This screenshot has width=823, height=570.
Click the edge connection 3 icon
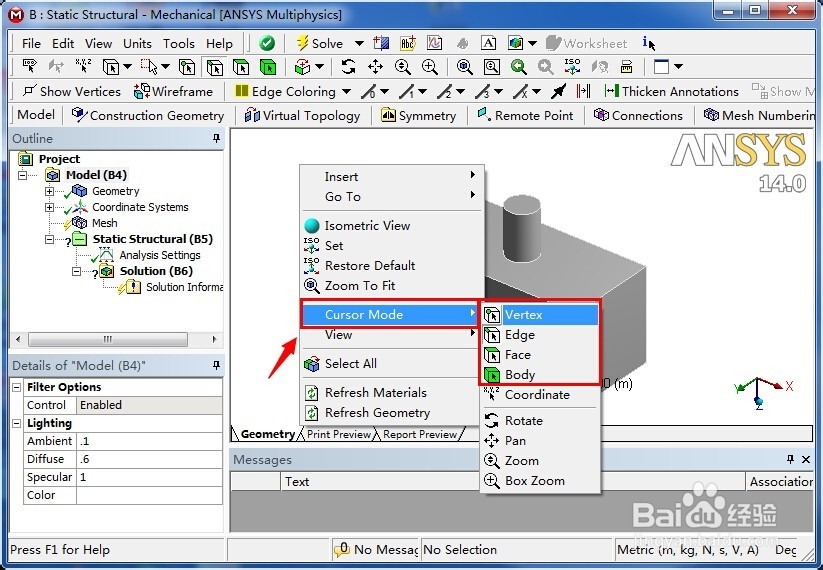483,92
